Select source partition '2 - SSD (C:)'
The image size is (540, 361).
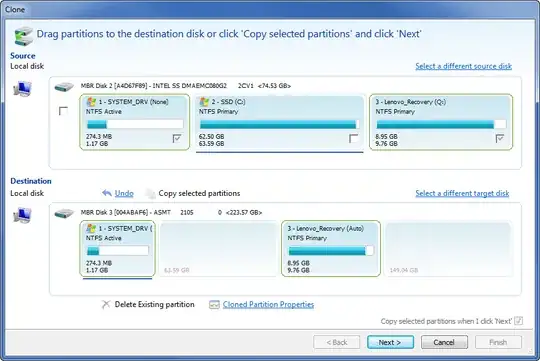(x=280, y=122)
